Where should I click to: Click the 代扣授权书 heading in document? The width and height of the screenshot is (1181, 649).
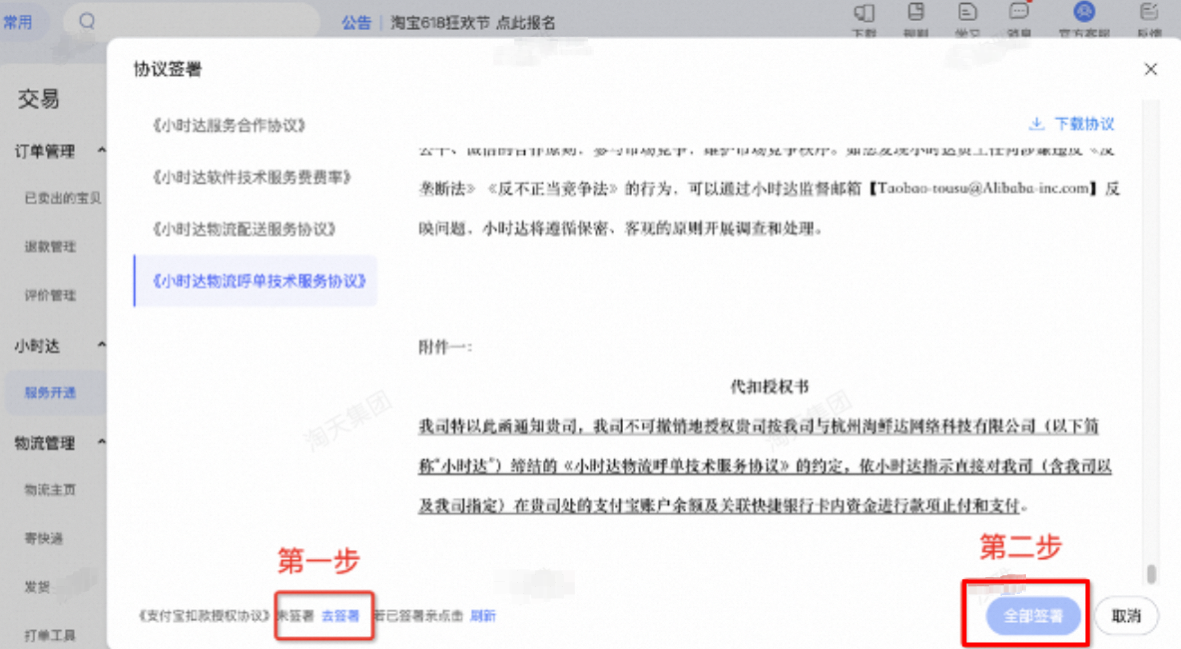769,386
